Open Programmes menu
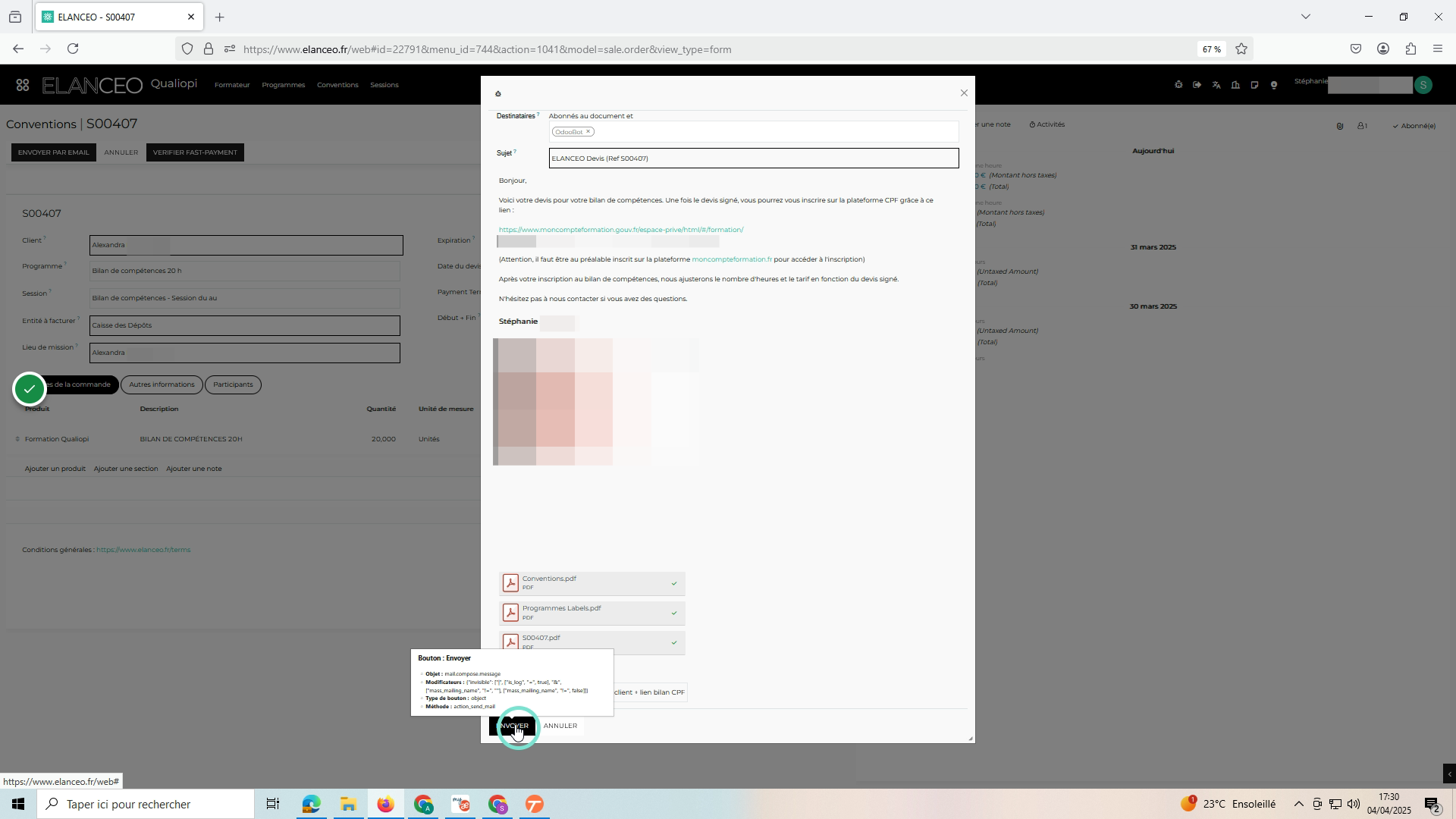 (283, 85)
